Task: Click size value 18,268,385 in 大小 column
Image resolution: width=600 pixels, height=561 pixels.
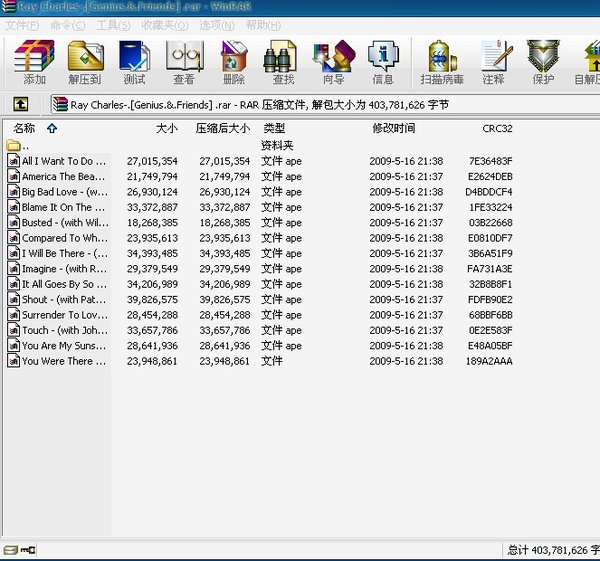Action: [152, 222]
